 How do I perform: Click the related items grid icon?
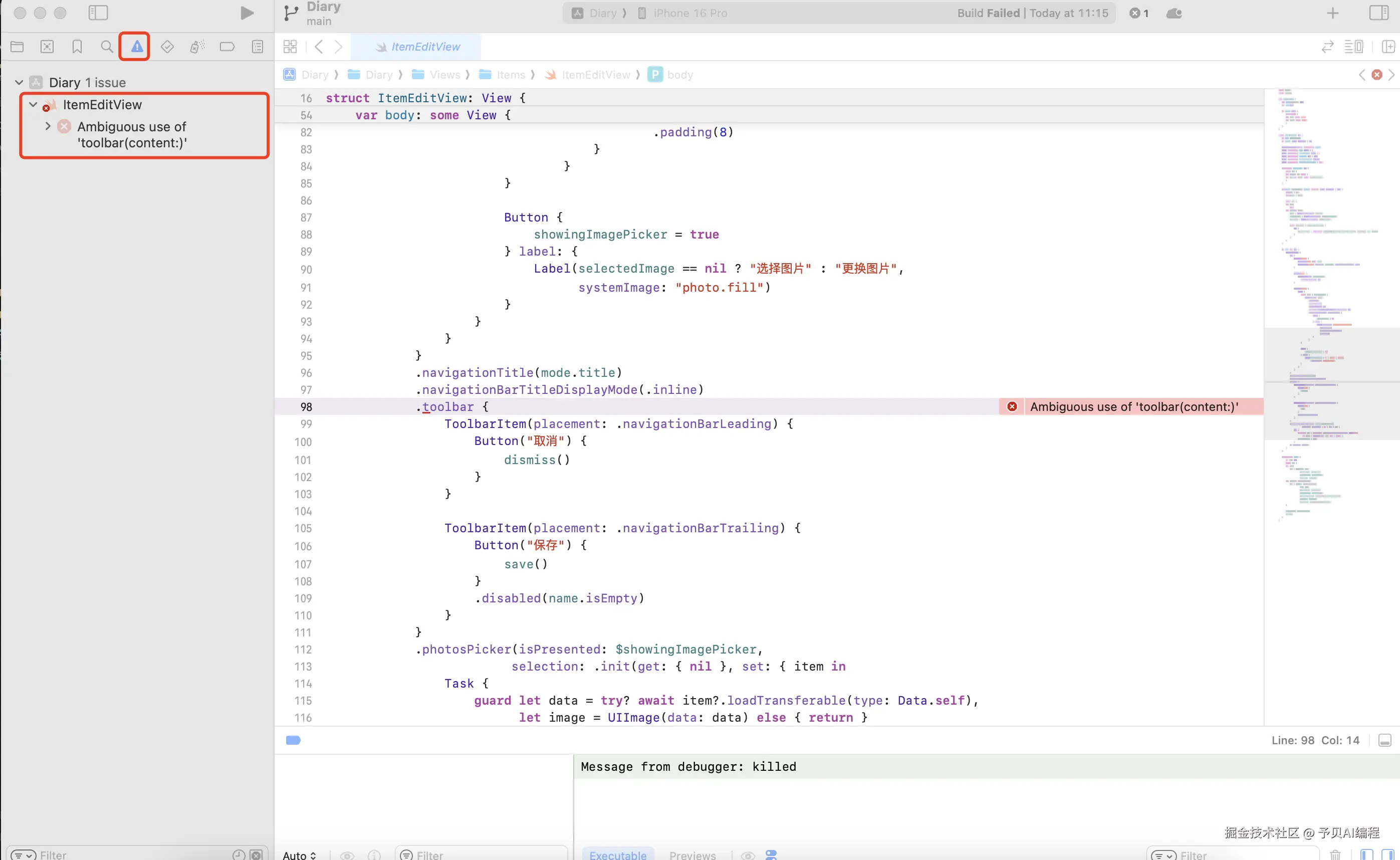pos(290,47)
